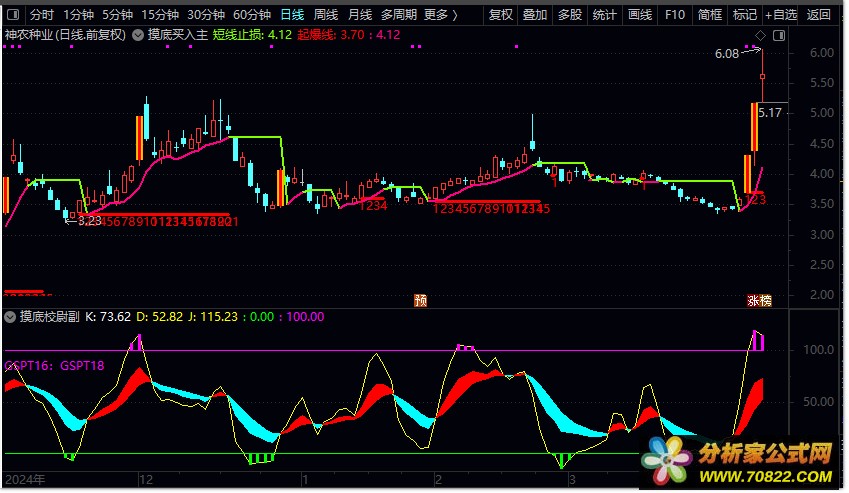849x493 pixels.
Task: Click the 预 forecast marker on chart
Action: pyautogui.click(x=420, y=300)
